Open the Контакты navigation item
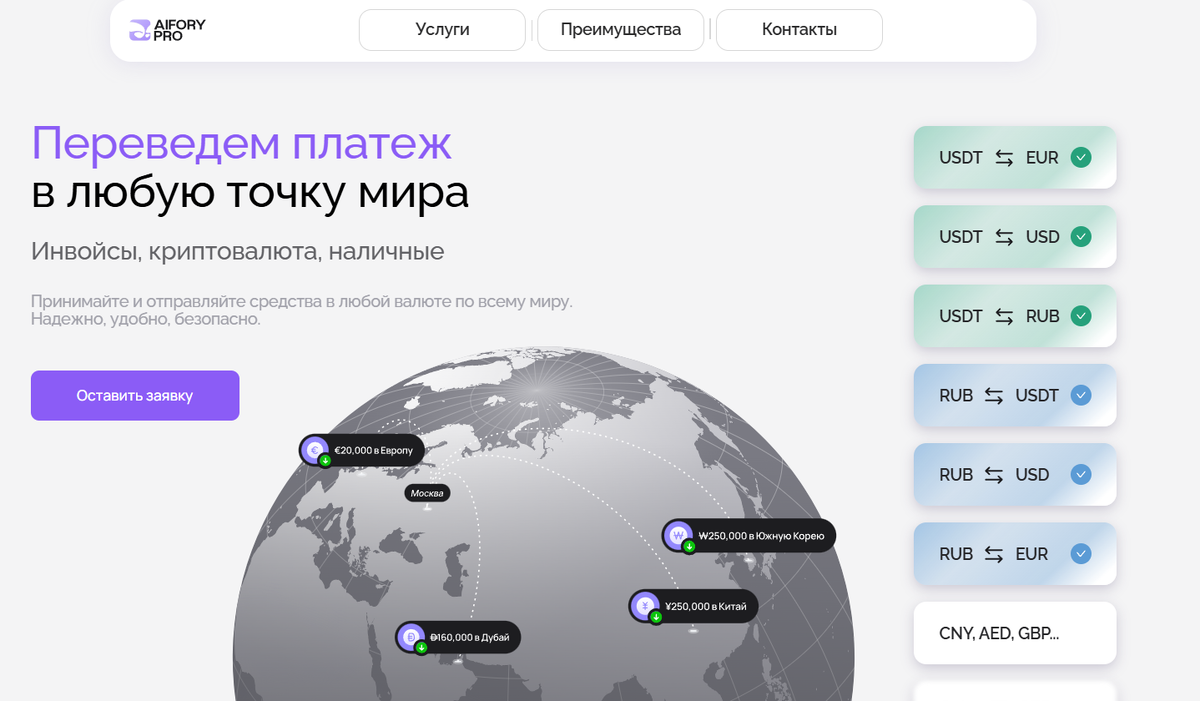The image size is (1200, 701). click(x=798, y=29)
